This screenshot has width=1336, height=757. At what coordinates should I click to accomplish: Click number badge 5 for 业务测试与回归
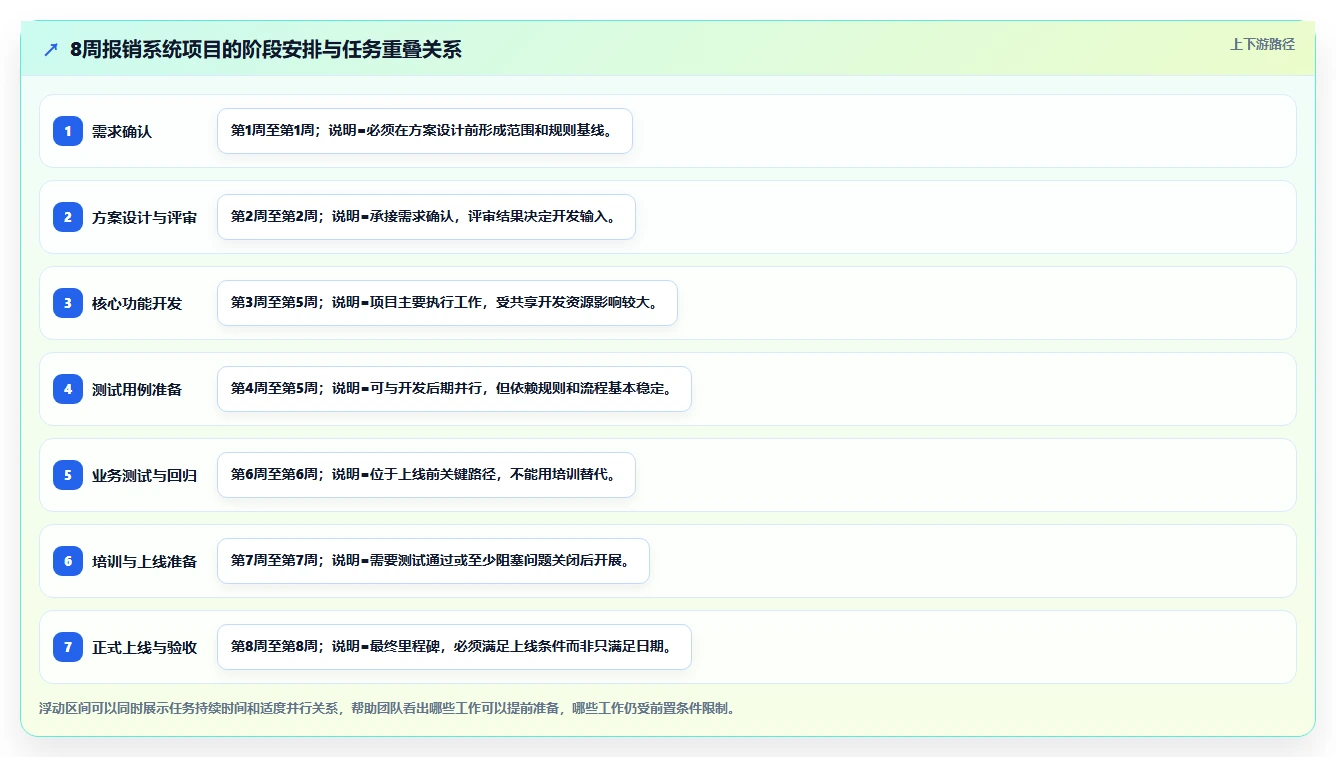pos(68,475)
